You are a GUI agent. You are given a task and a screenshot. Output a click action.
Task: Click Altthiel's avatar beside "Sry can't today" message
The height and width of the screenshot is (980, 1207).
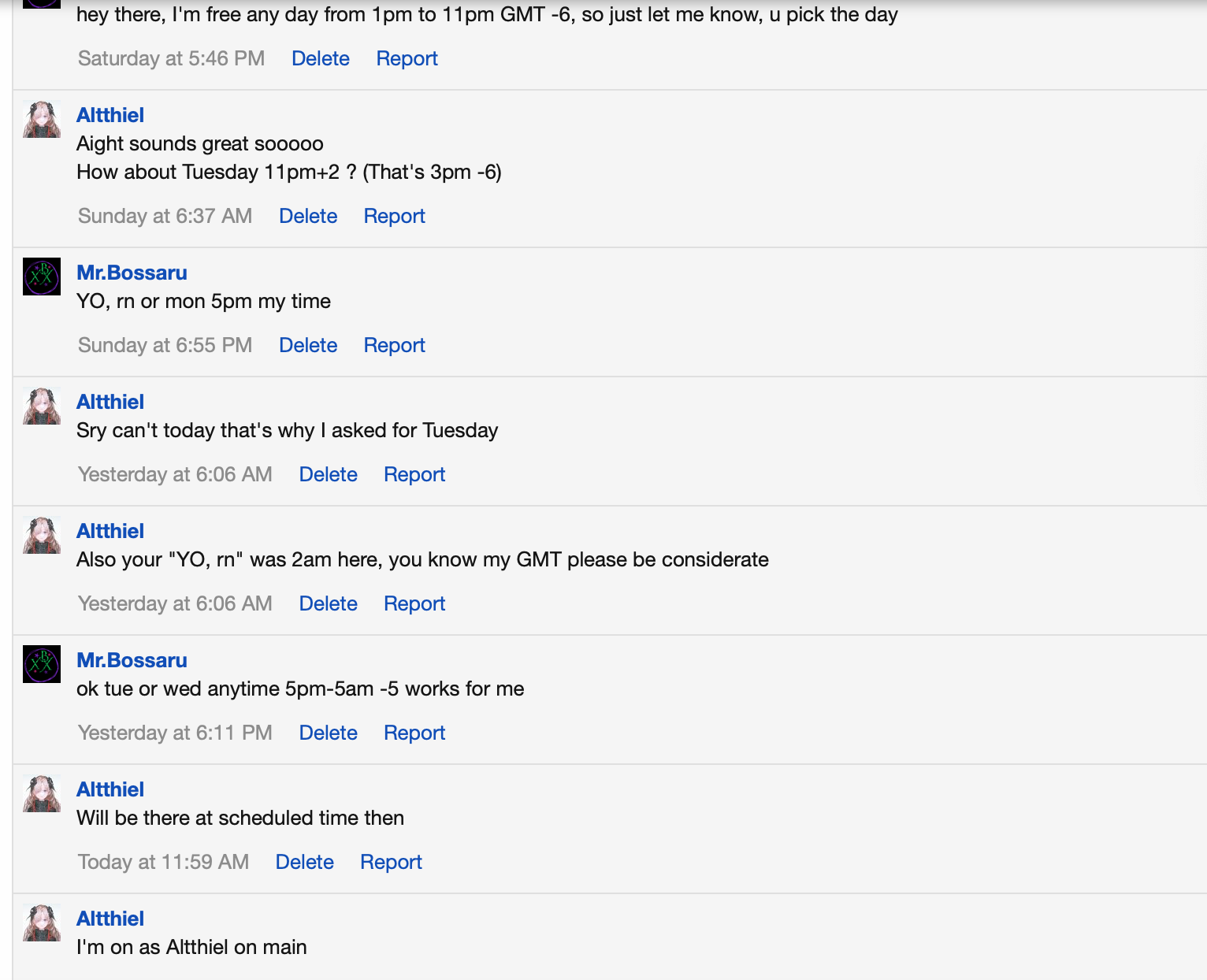(42, 406)
